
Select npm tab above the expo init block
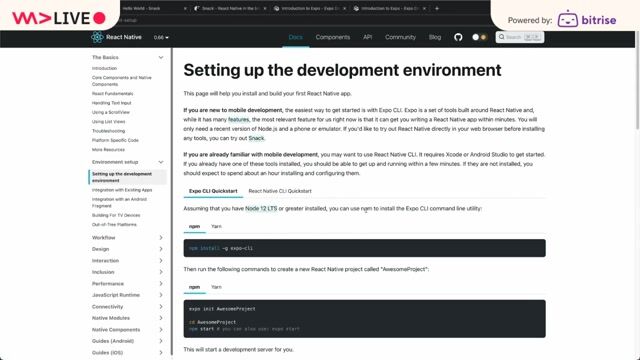pyautogui.click(x=195, y=287)
